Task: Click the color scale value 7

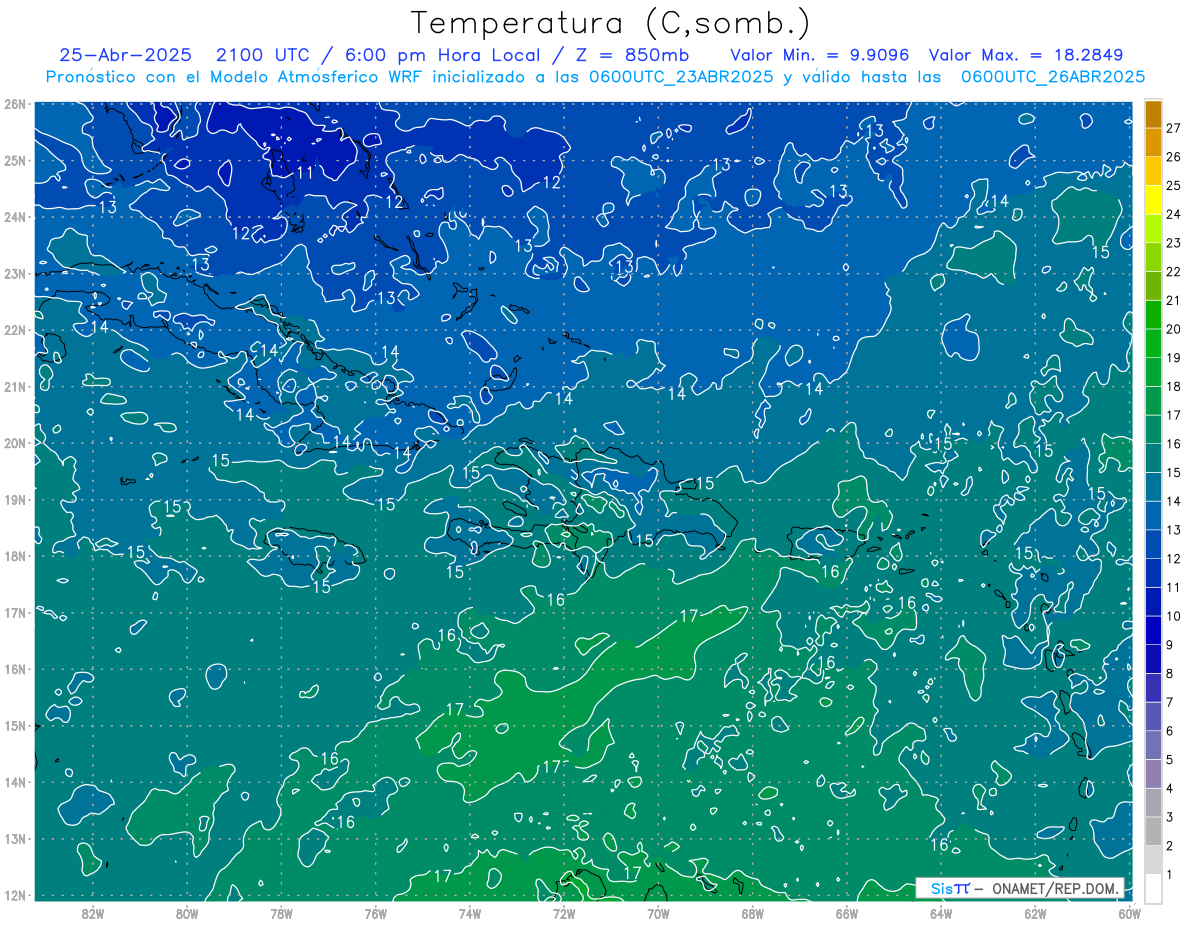Action: 1170,702
